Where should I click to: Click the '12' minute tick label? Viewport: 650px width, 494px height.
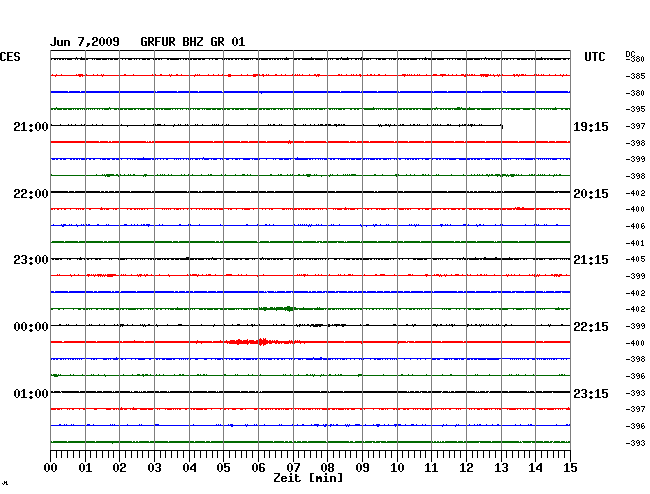pos(466,468)
